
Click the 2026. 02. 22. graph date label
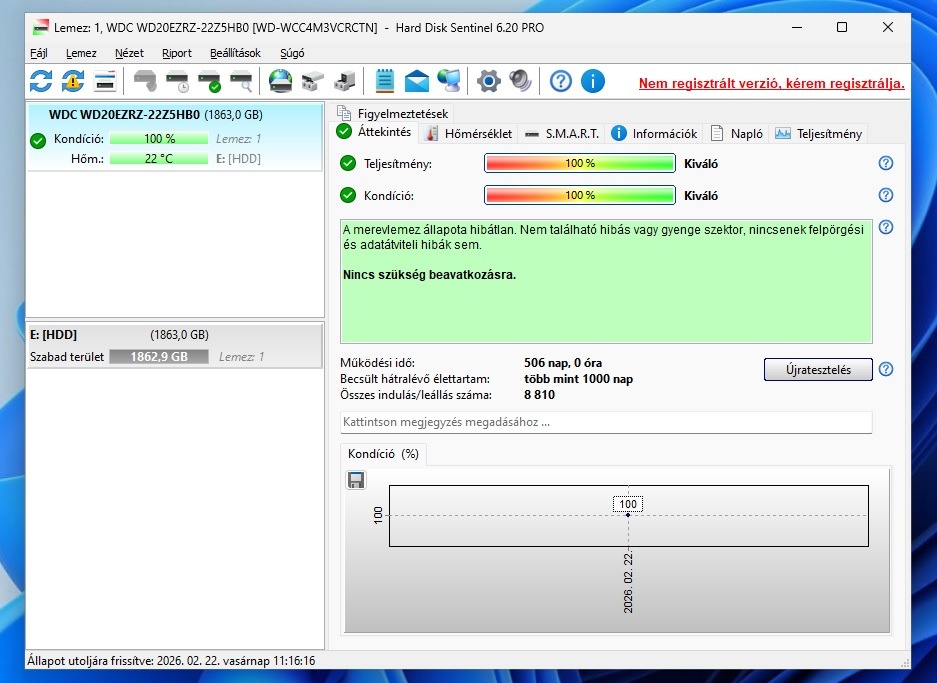(628, 583)
